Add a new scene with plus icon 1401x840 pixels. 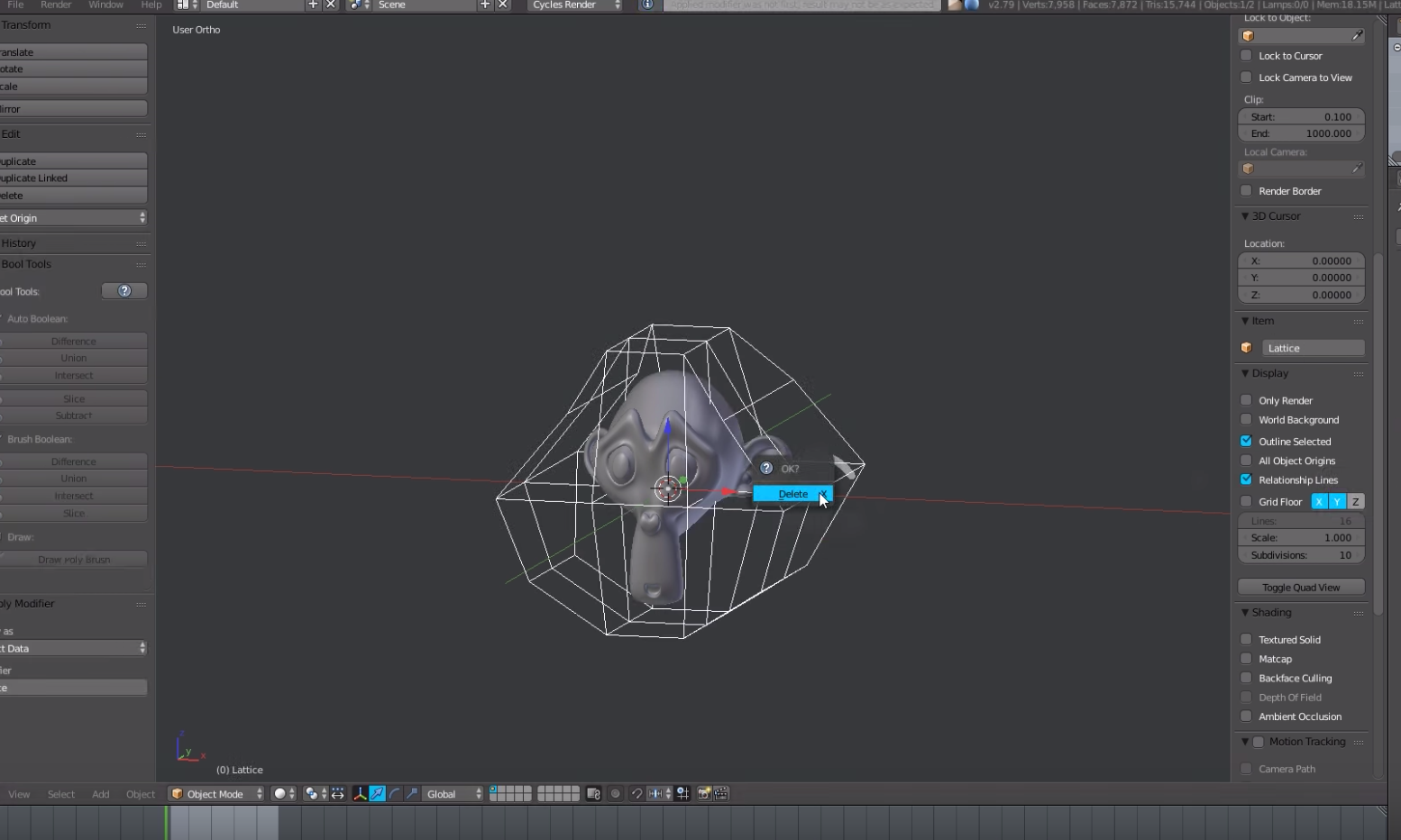pos(485,5)
